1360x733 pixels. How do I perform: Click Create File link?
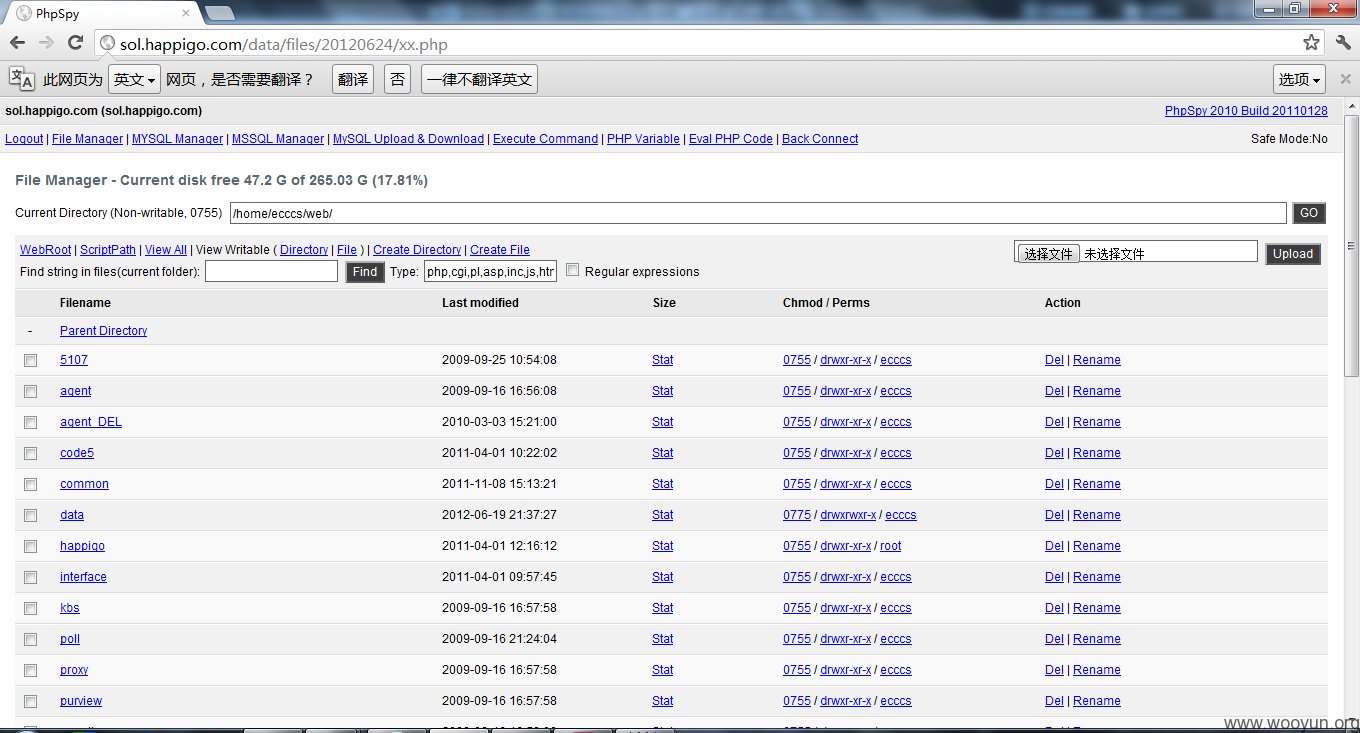(500, 250)
